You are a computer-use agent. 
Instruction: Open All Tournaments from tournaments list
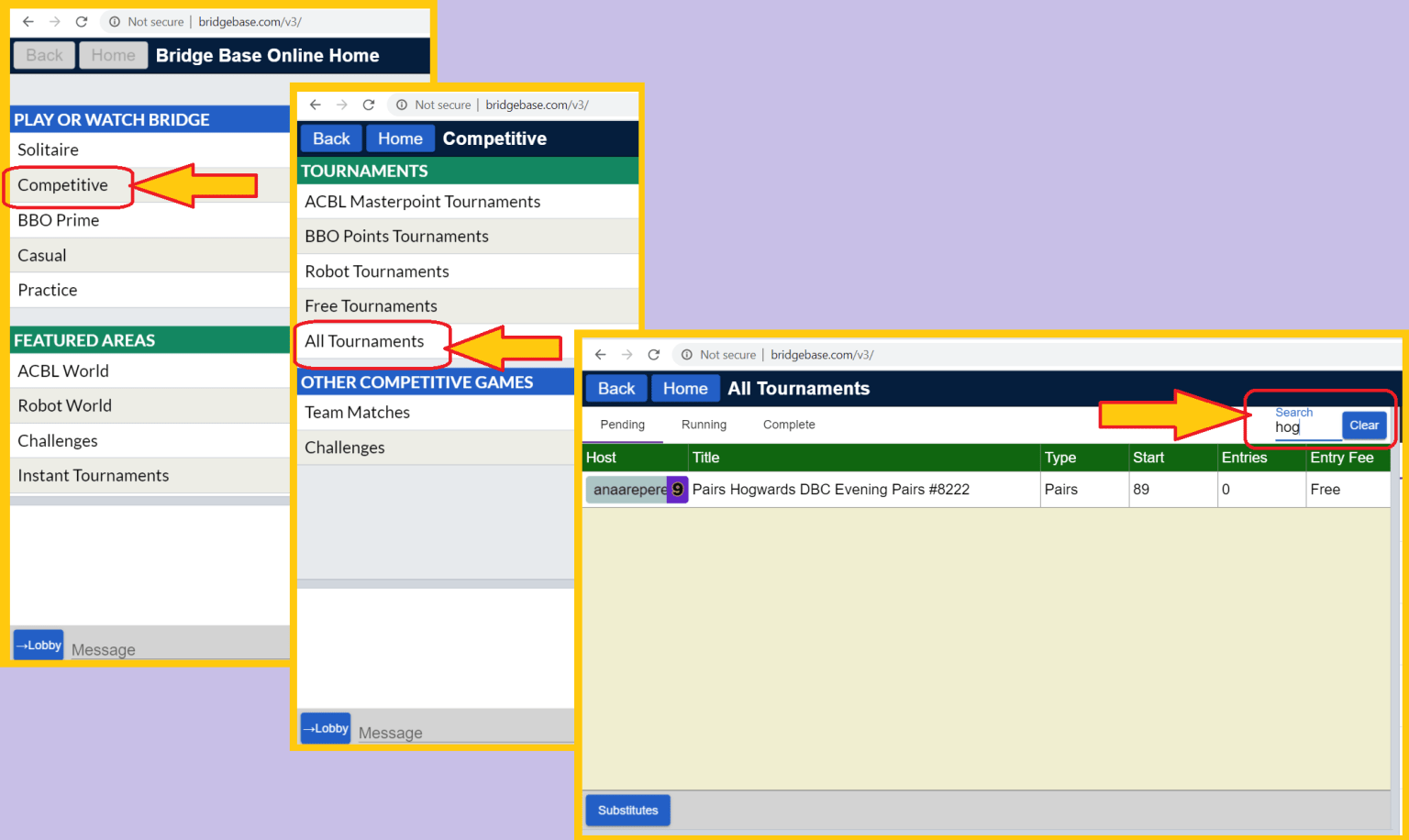[x=364, y=341]
